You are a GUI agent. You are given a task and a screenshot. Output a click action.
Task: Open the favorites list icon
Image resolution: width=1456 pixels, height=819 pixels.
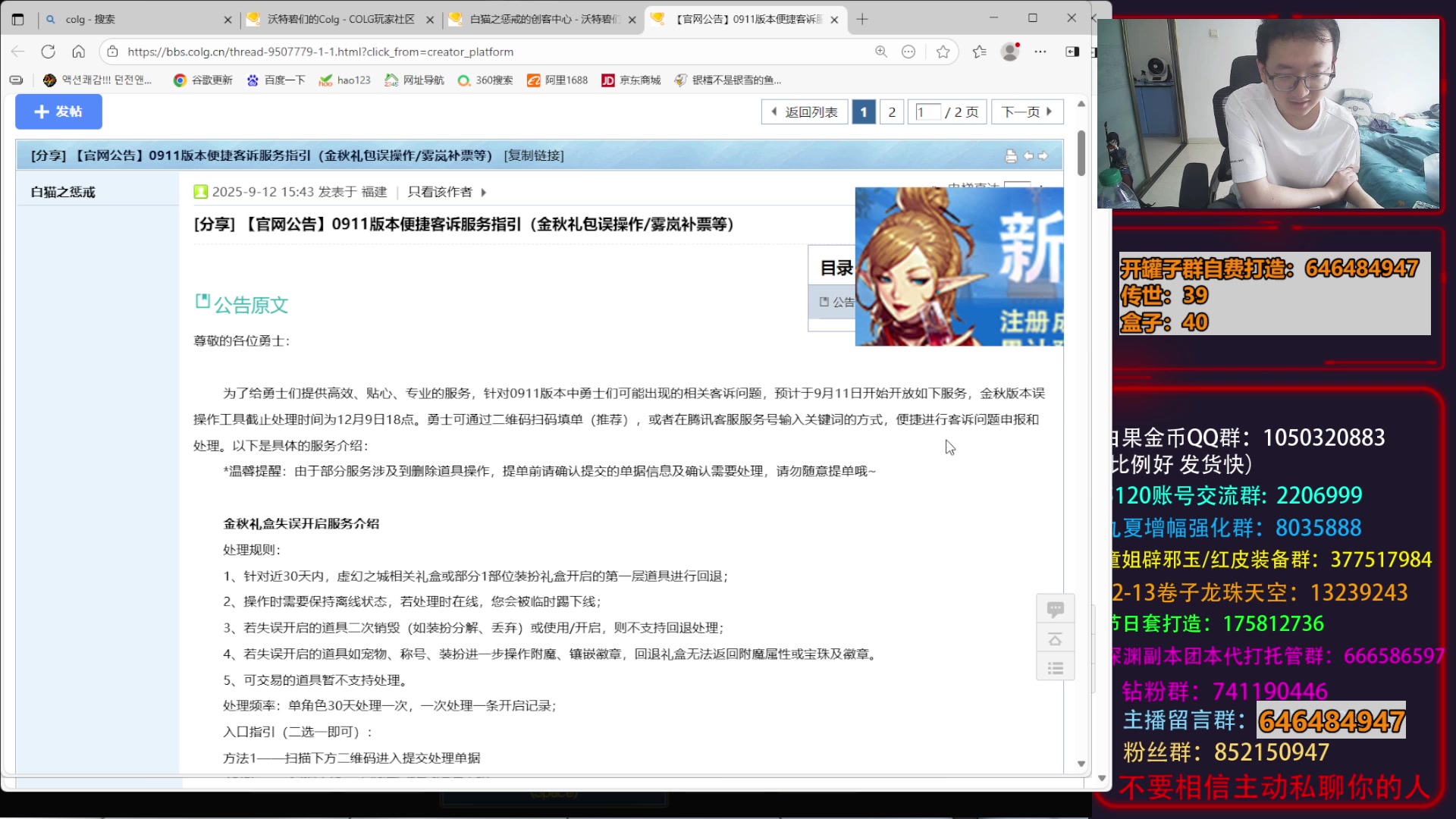click(x=979, y=52)
